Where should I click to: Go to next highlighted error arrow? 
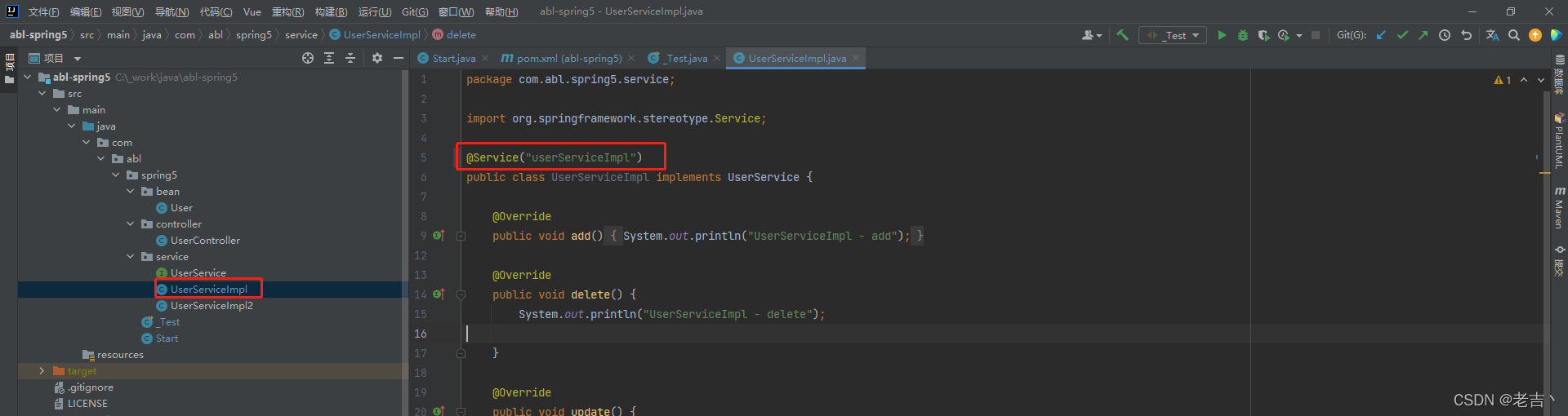(1540, 80)
